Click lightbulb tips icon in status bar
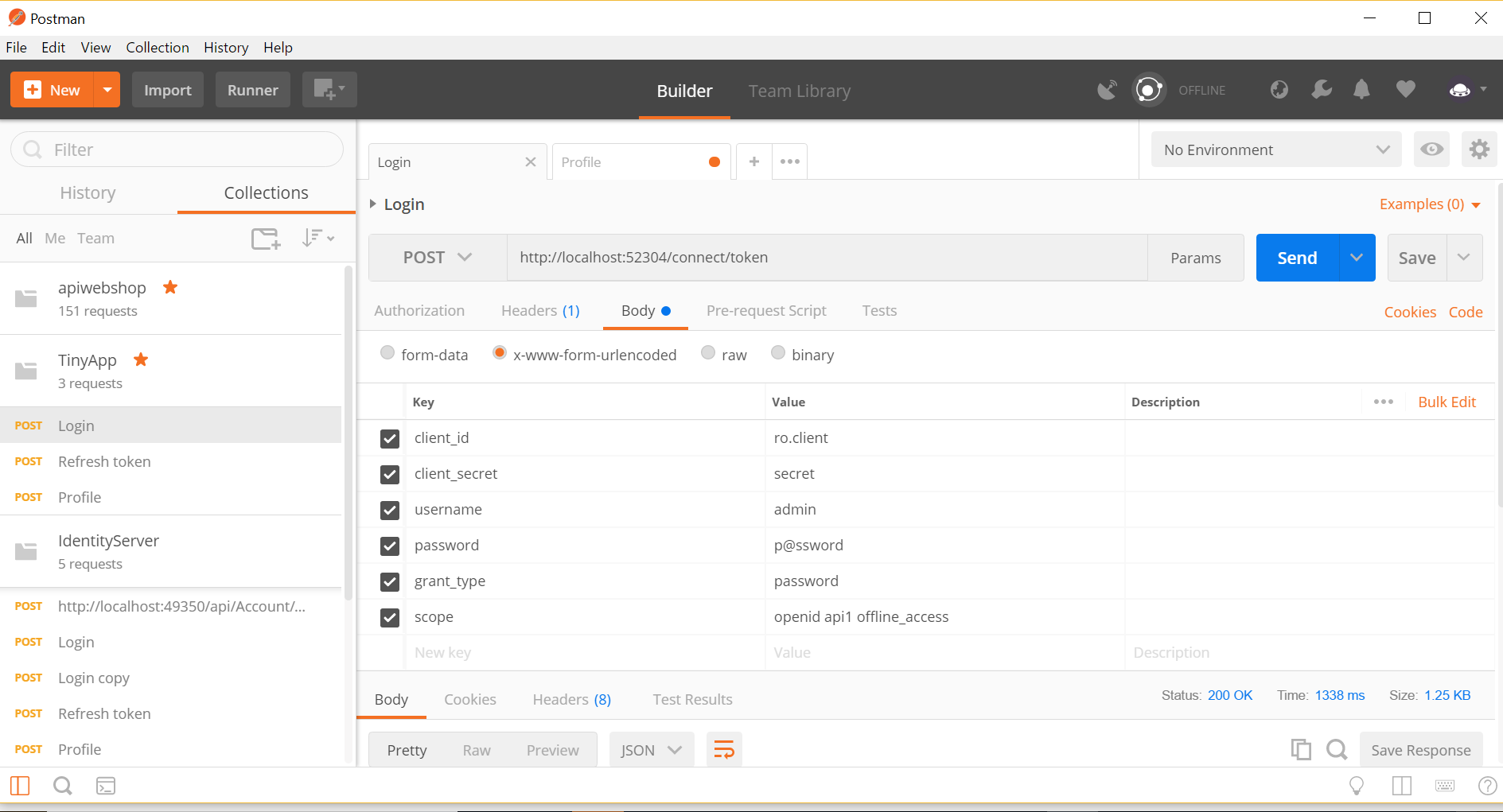Image resolution: width=1503 pixels, height=812 pixels. tap(1357, 786)
